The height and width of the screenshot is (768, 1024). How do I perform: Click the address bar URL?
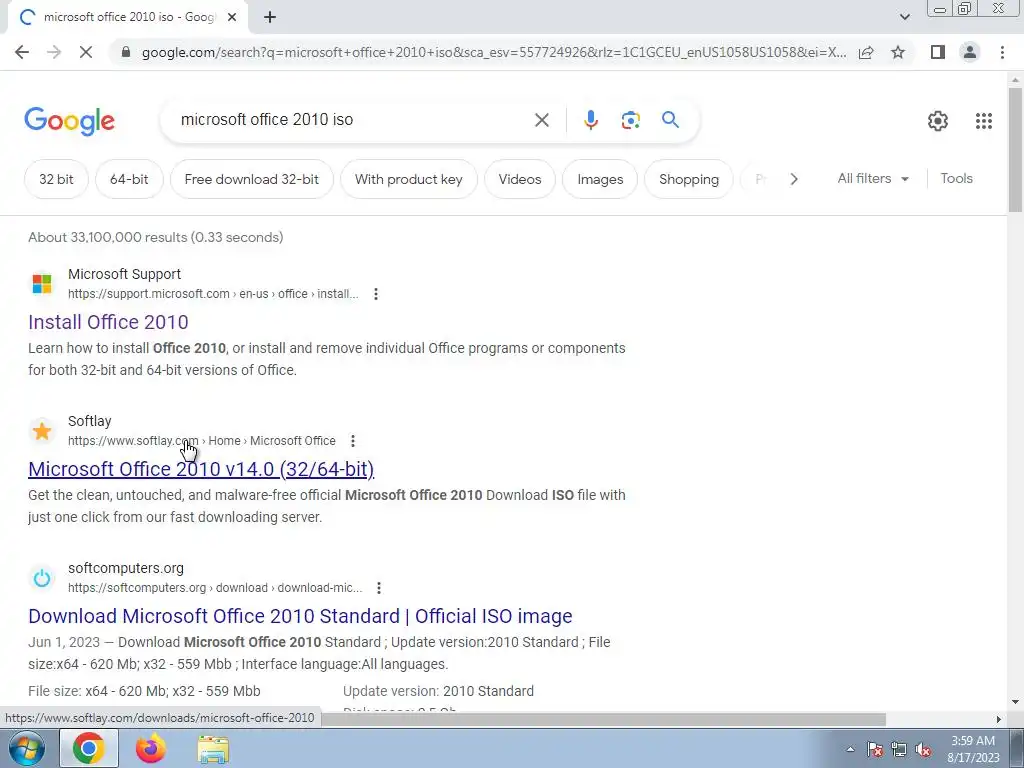pos(494,52)
